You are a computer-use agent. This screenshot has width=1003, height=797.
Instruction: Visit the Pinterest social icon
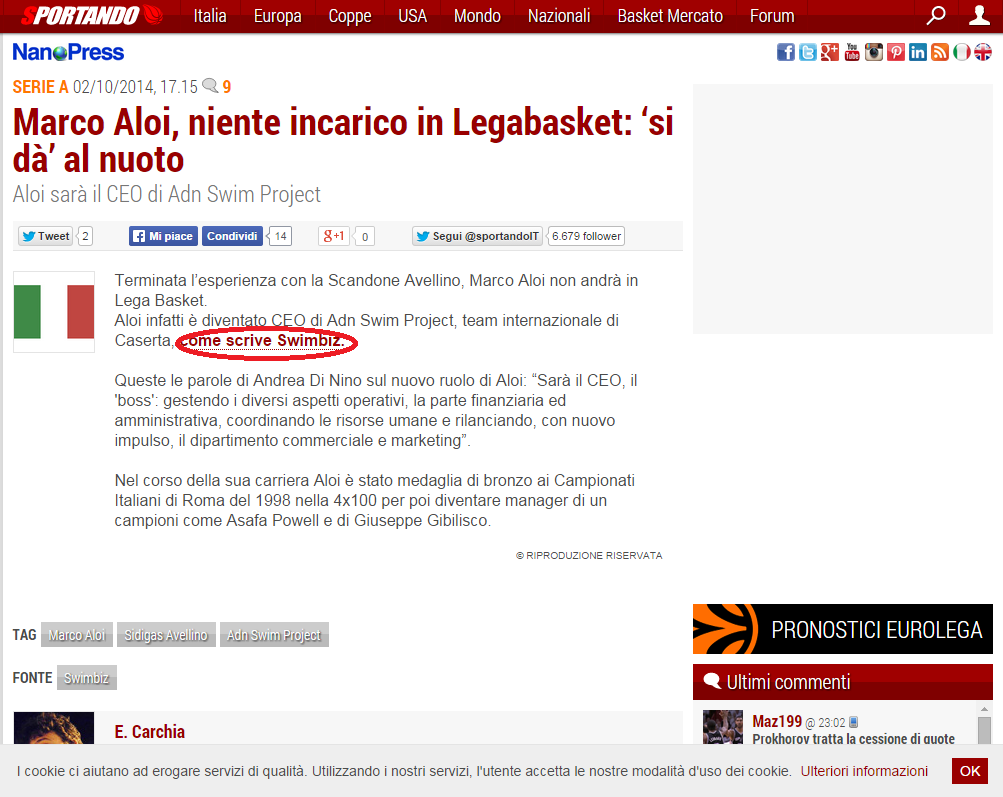point(896,52)
